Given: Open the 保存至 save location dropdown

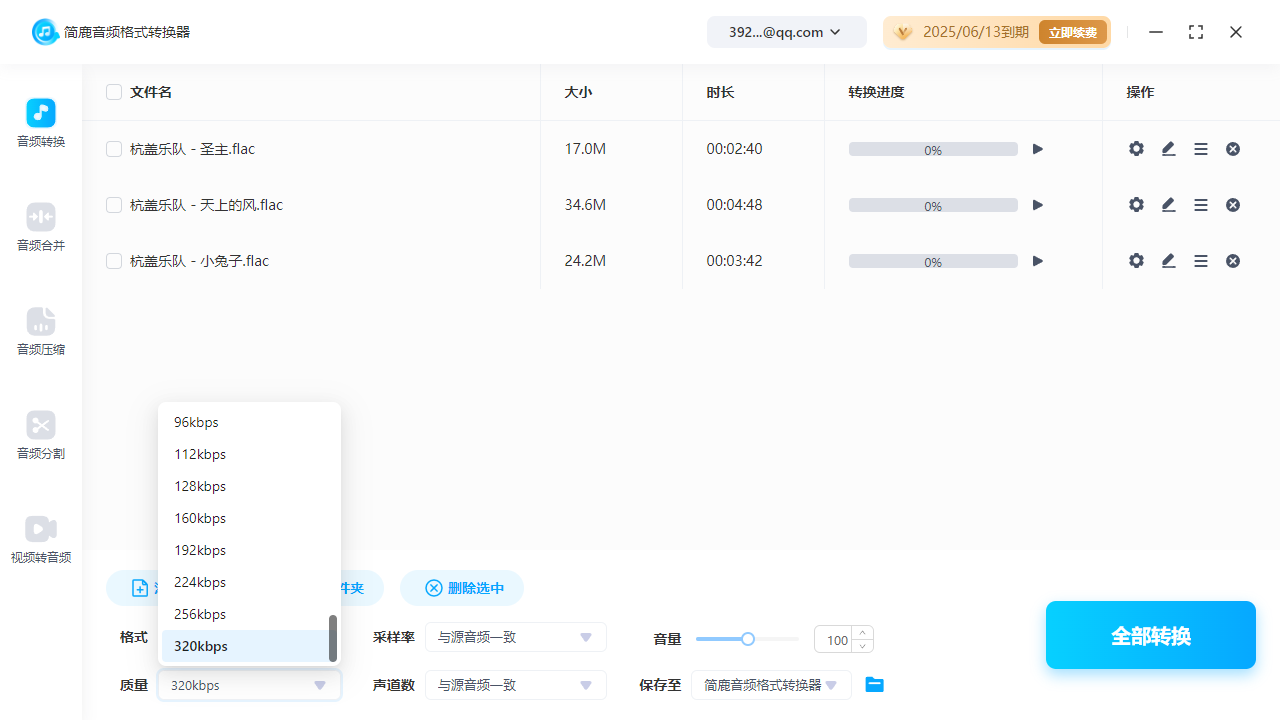Looking at the screenshot, I should click(x=771, y=685).
